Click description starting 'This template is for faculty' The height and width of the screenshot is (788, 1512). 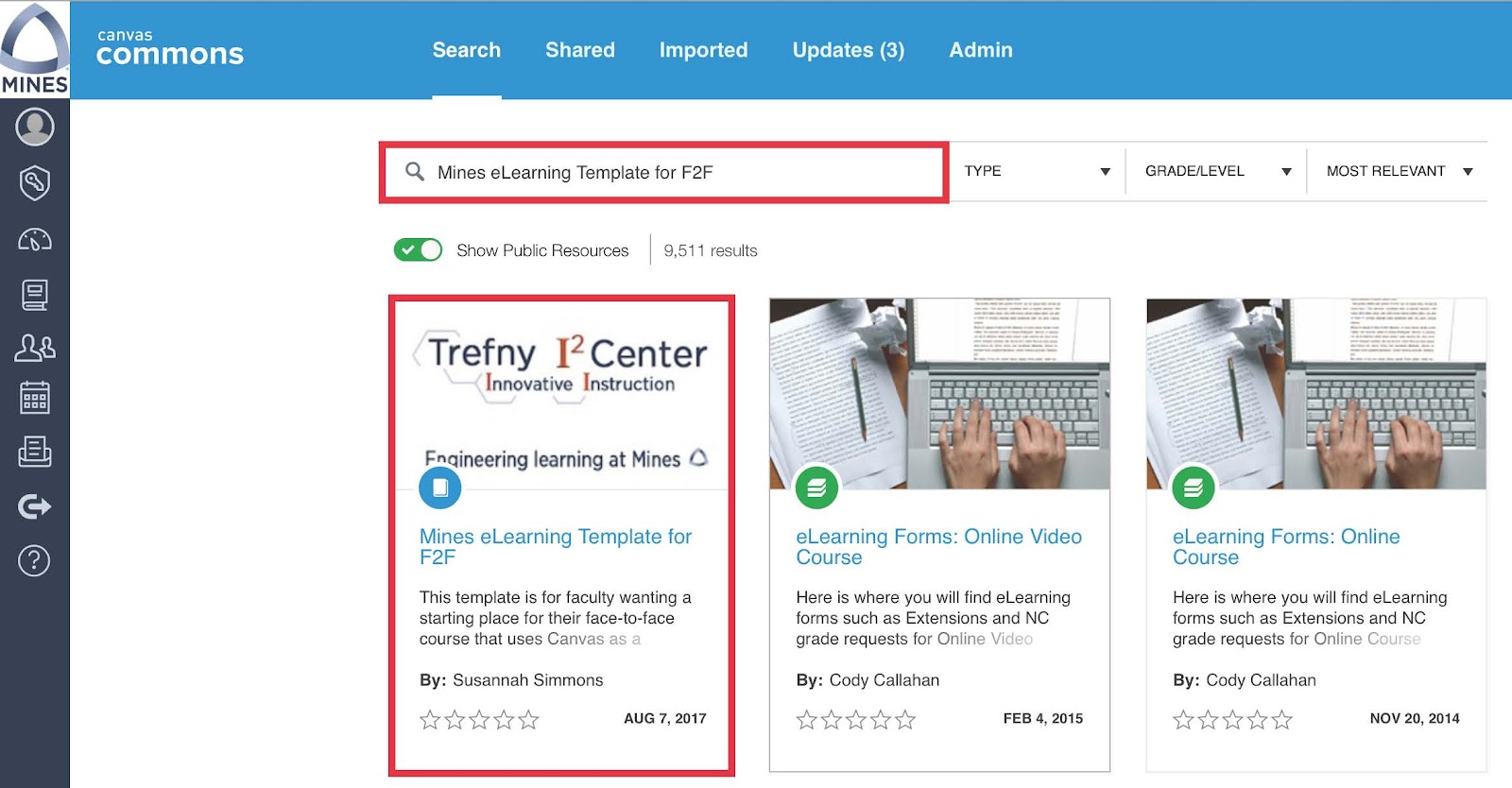pos(556,618)
